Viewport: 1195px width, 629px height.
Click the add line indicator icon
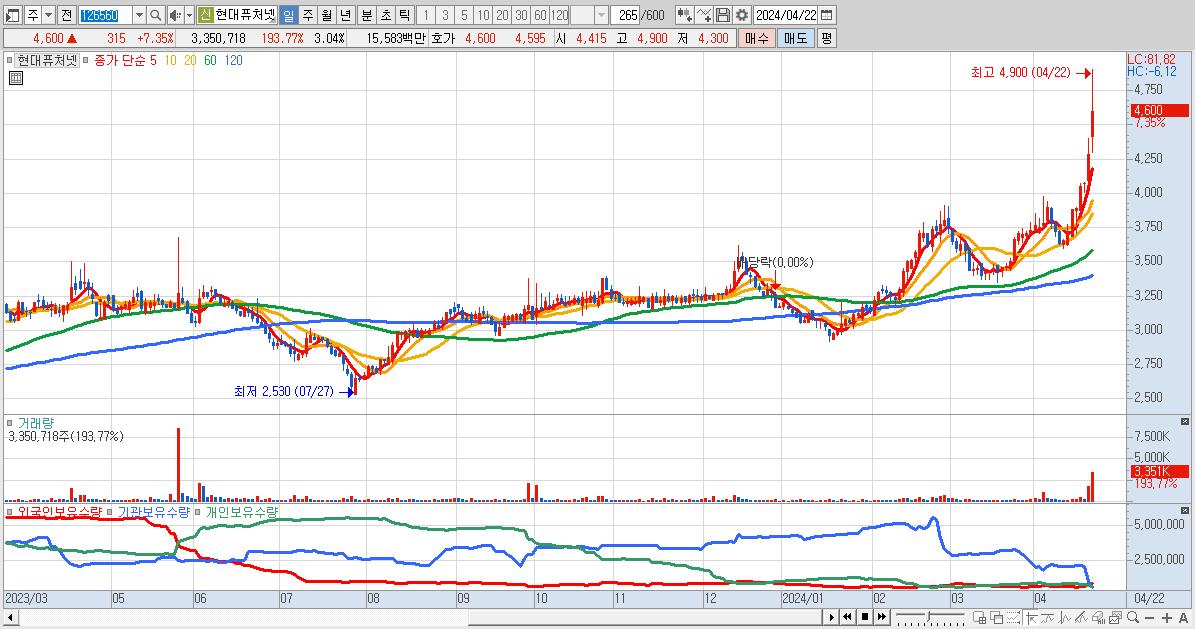coord(703,15)
